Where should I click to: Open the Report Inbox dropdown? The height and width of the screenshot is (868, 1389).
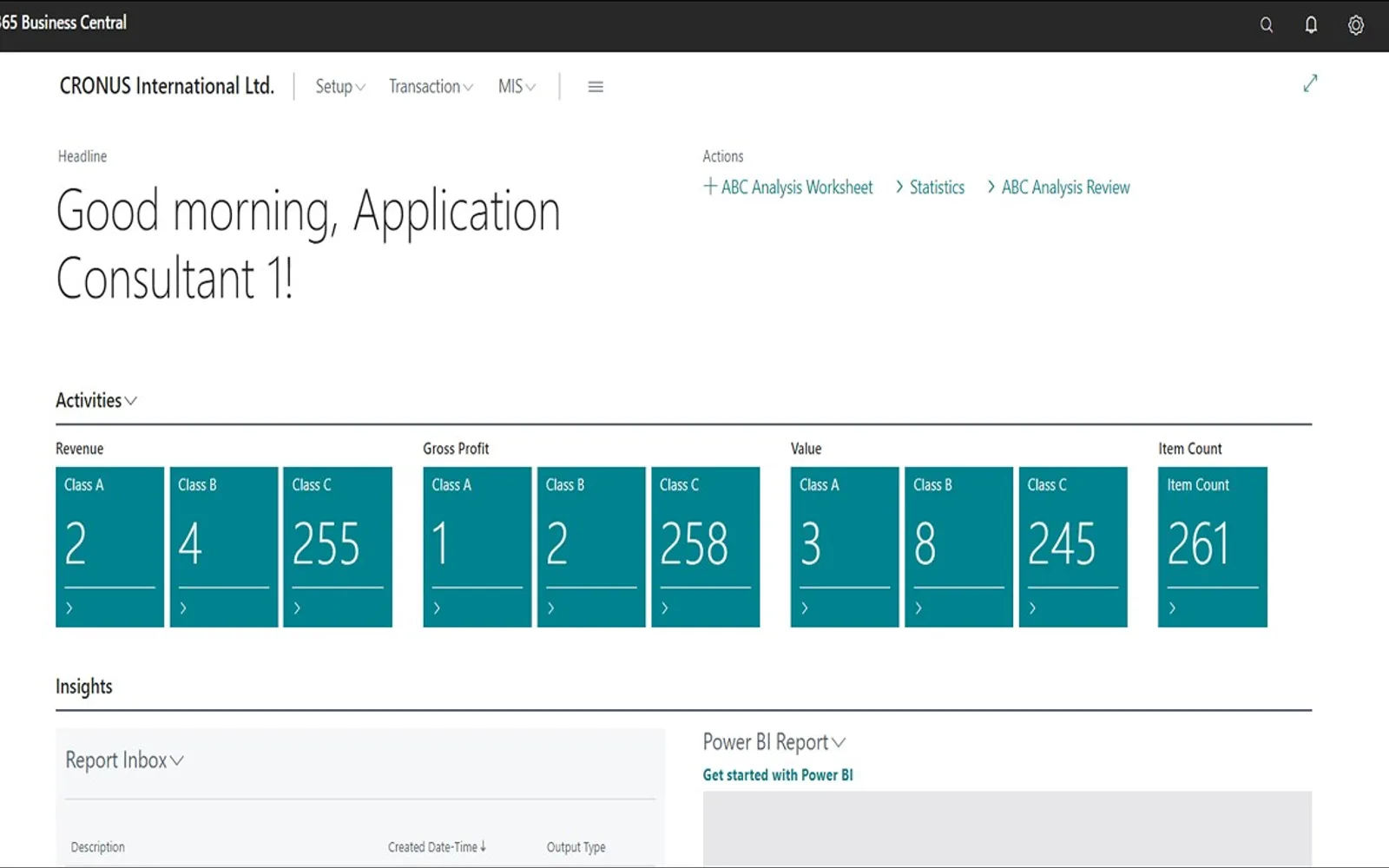124,760
